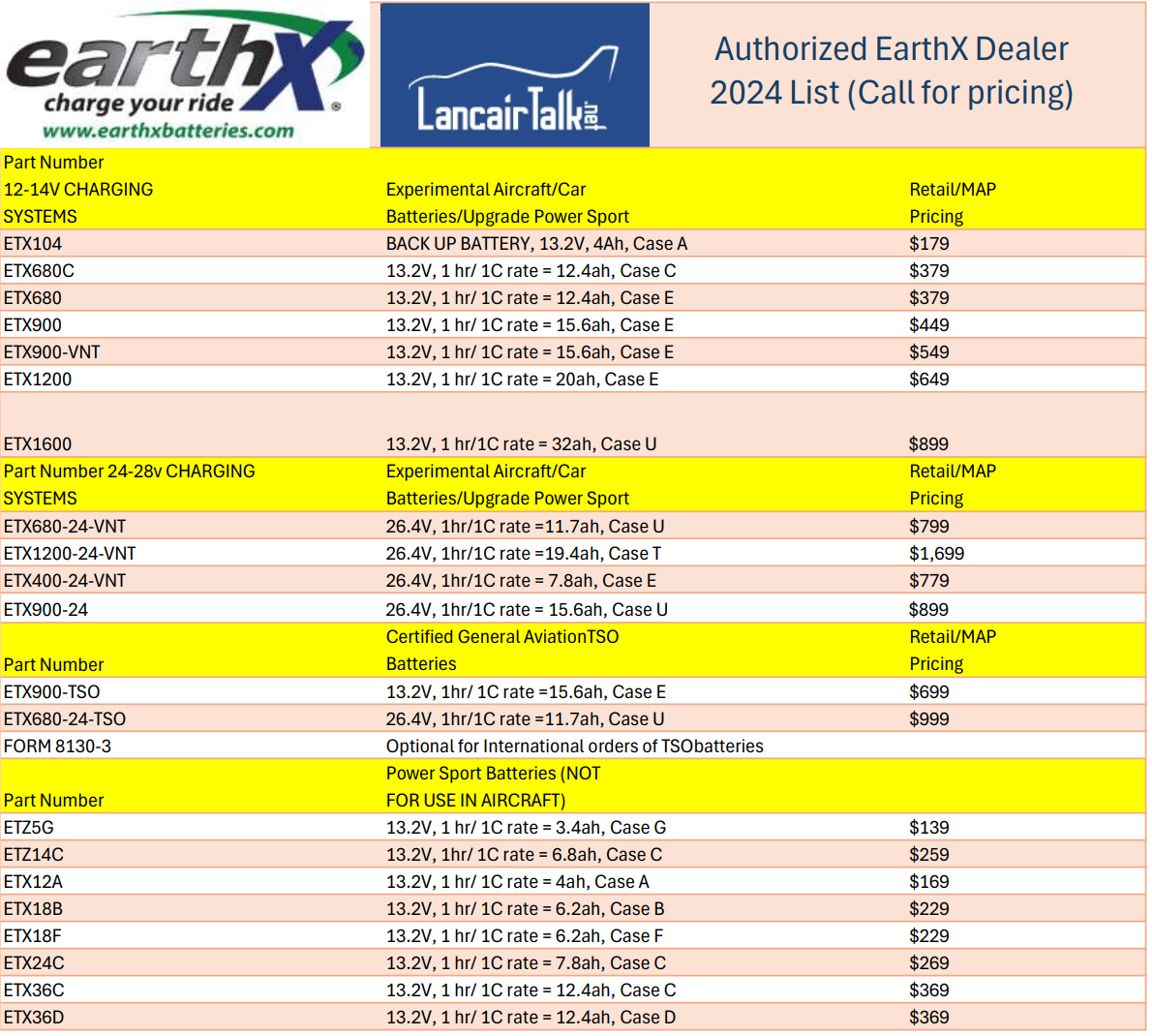Click the Part Number 24-28v CHARGING header
The image size is (1152, 1036).
pos(130,472)
